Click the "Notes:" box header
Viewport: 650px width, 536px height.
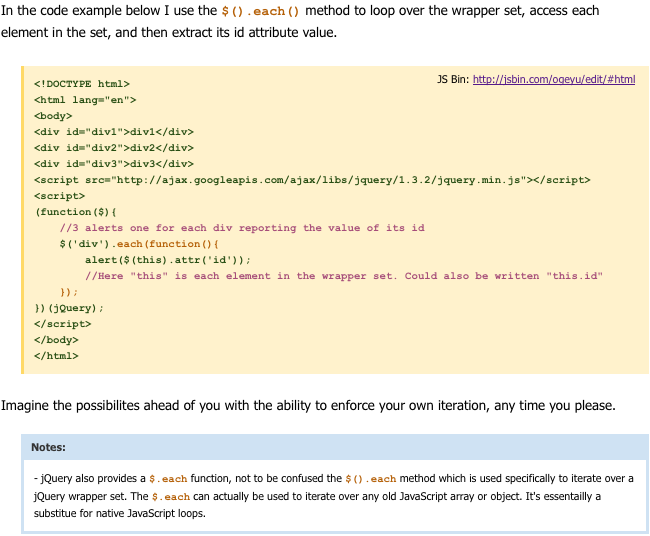click(50, 447)
